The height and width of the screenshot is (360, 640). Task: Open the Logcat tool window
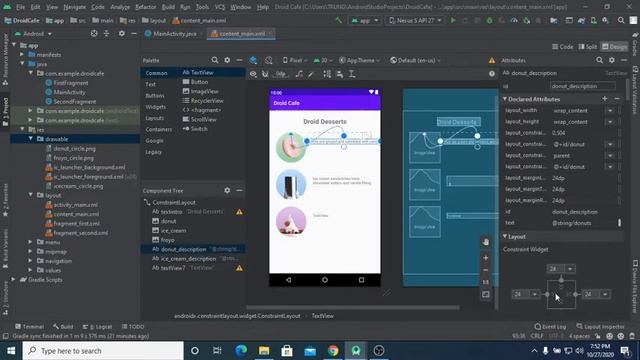pyautogui.click(x=98, y=327)
